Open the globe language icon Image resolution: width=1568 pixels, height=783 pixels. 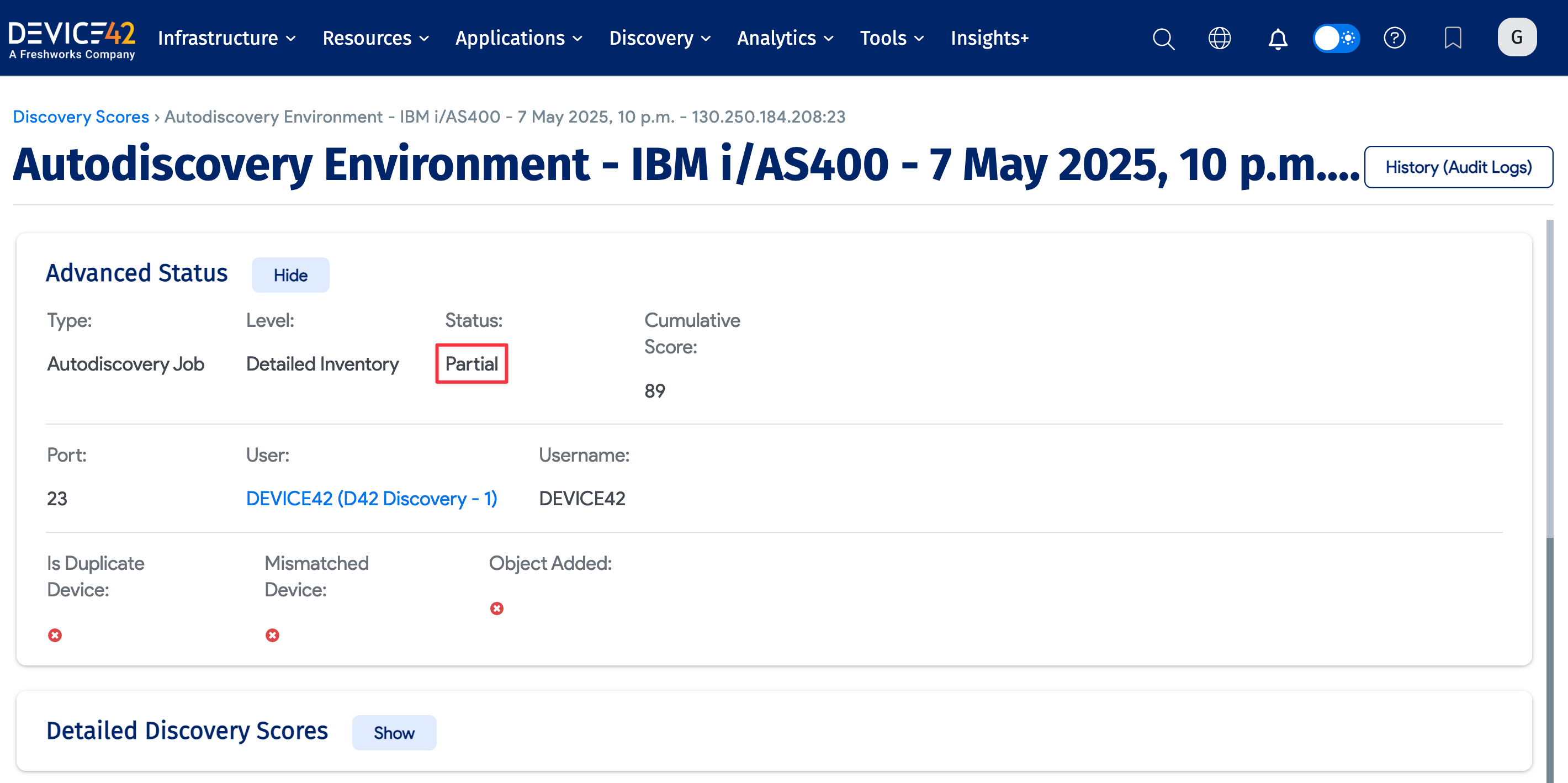pos(1219,38)
